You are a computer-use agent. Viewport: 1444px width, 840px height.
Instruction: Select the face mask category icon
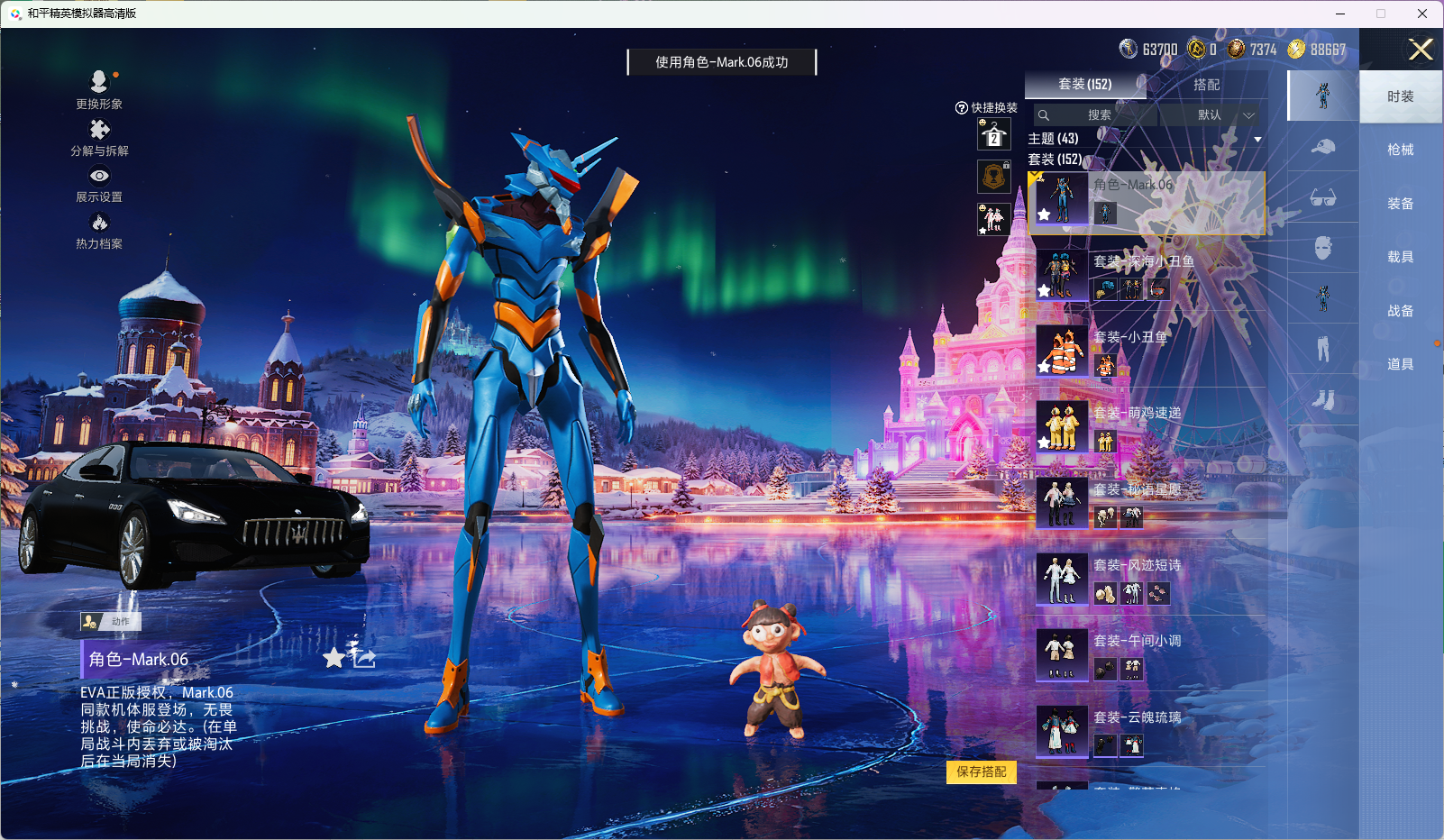(x=1322, y=248)
